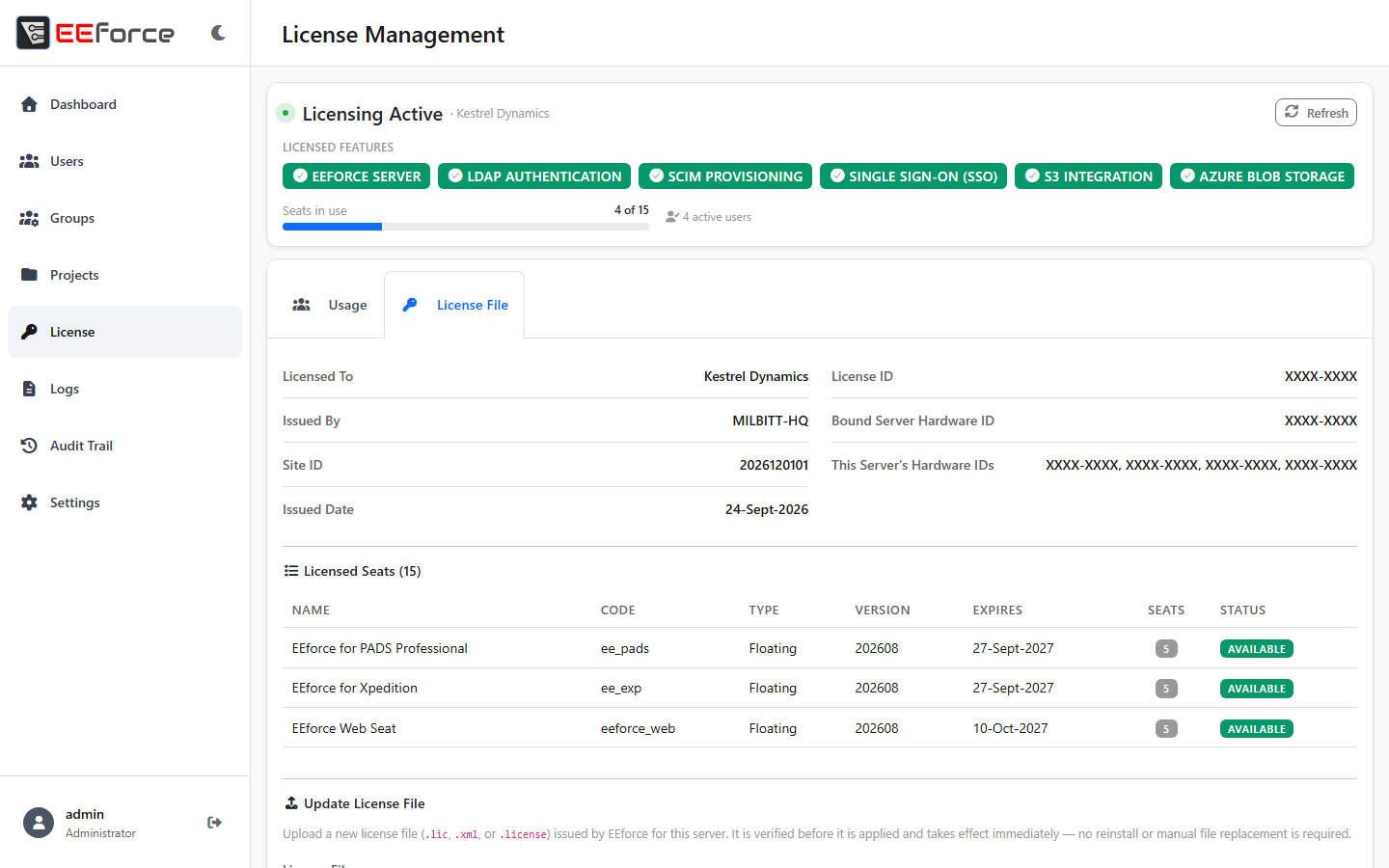This screenshot has height=868, width=1389.
Task: Click the '4 of 15' seats count
Action: [632, 209]
